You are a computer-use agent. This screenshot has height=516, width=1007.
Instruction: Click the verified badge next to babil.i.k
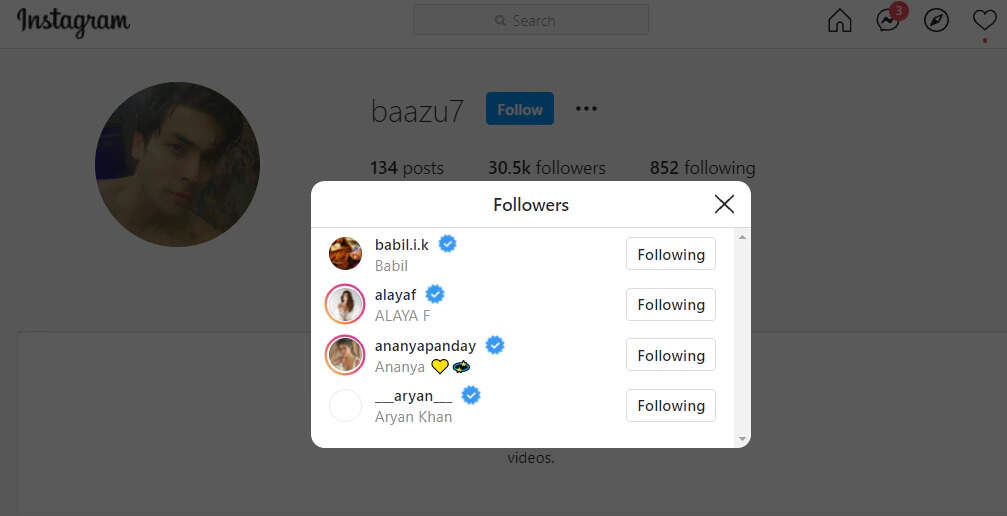[x=448, y=244]
